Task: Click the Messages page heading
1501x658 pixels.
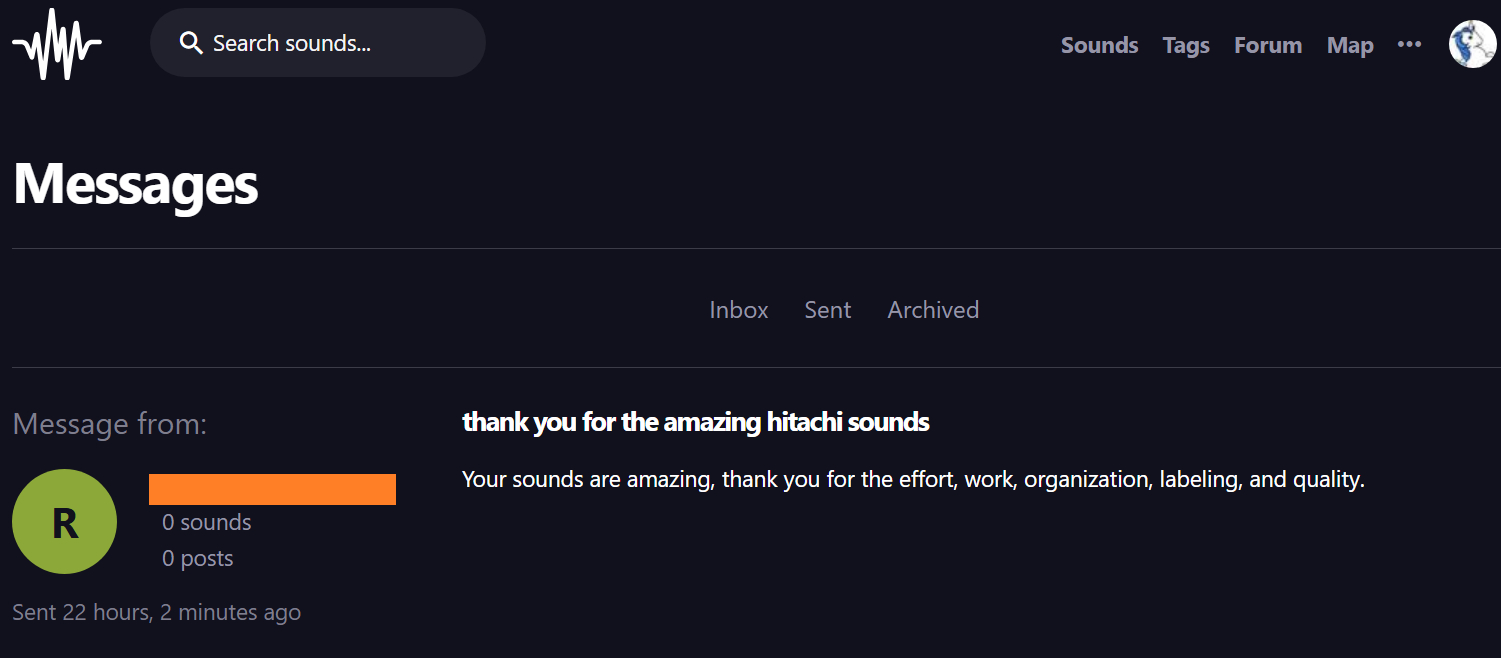Action: (136, 184)
